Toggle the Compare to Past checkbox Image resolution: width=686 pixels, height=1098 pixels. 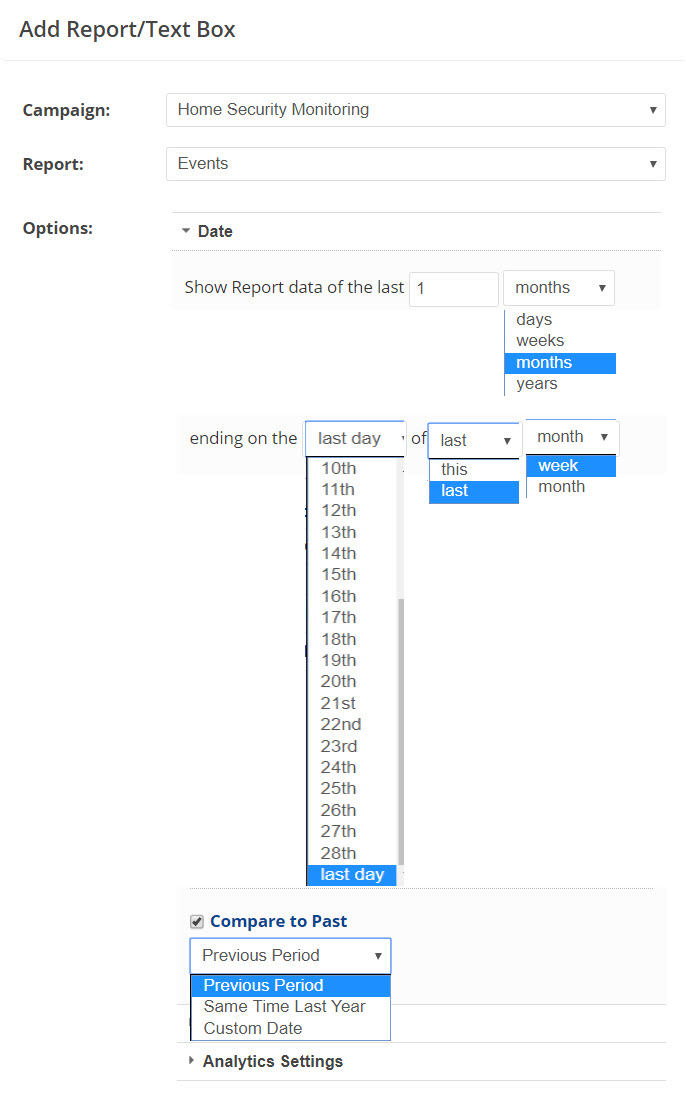click(x=197, y=922)
